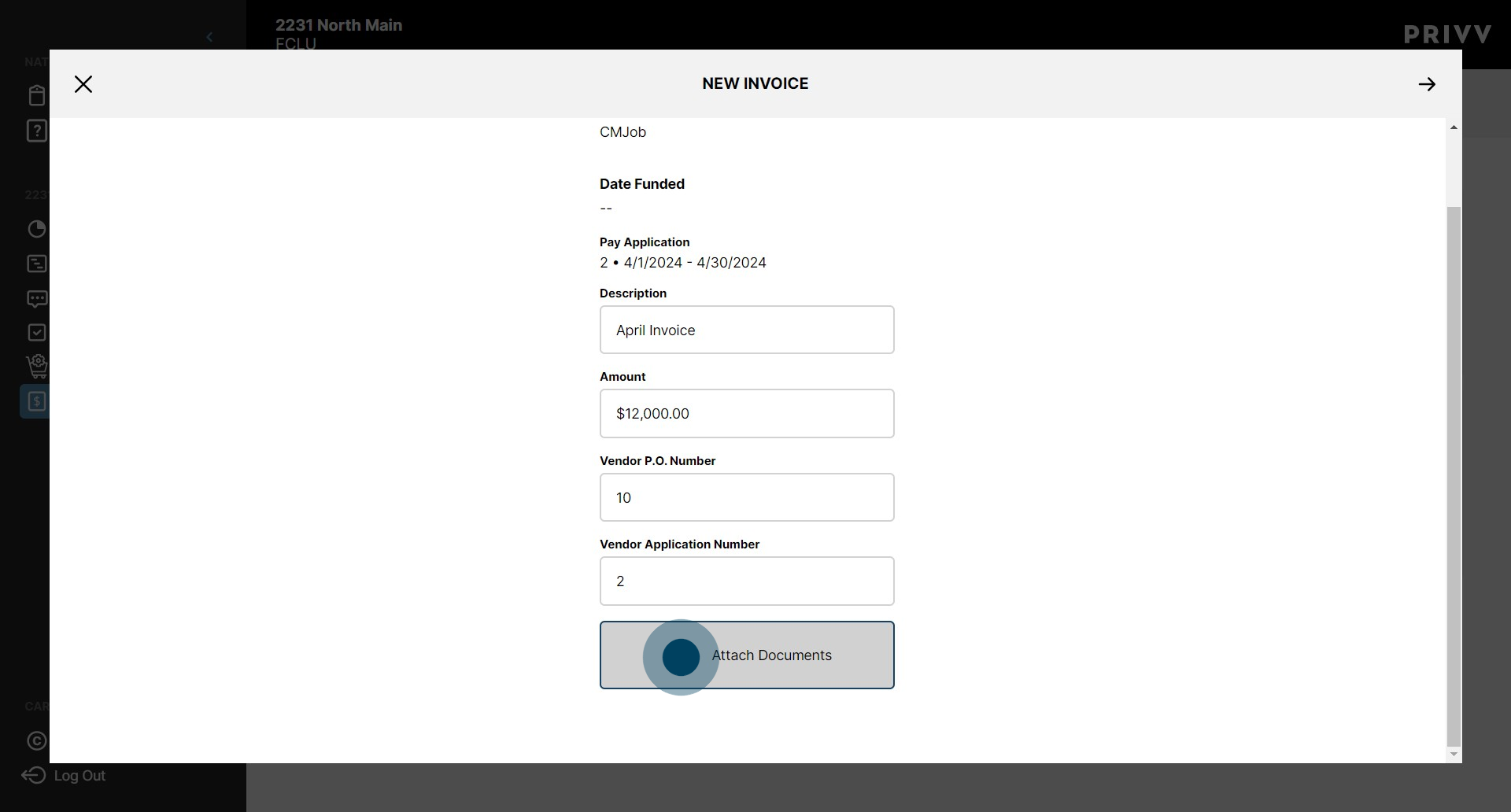Click the forward arrow in invoice header
The width and height of the screenshot is (1511, 812).
coord(1427,84)
